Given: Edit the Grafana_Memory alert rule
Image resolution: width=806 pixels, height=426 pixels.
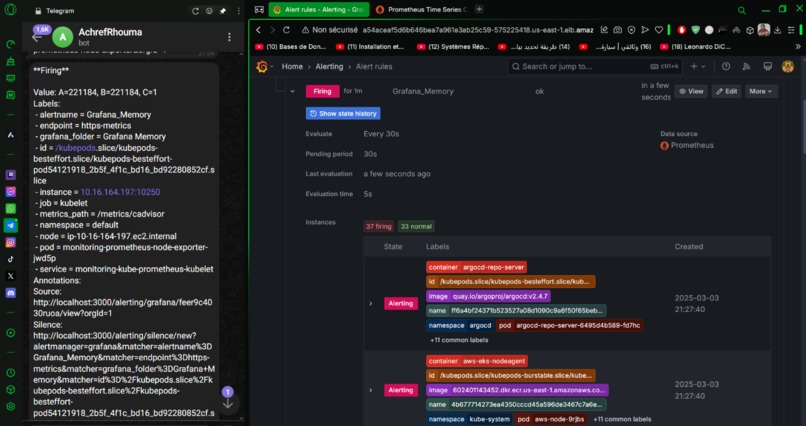Looking at the screenshot, I should tap(726, 91).
